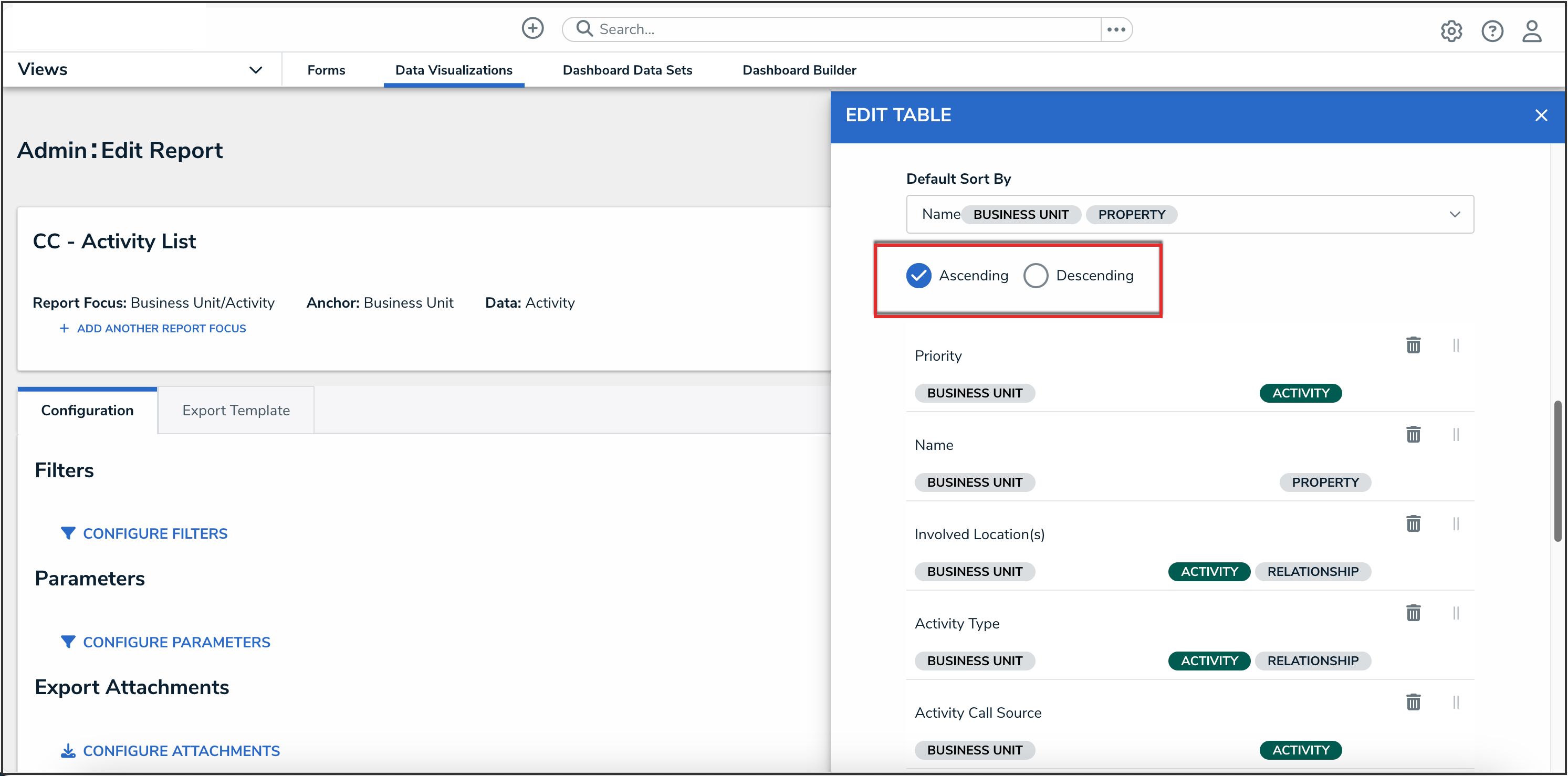
Task: Delete the Priority column with trash icon
Action: click(1414, 345)
